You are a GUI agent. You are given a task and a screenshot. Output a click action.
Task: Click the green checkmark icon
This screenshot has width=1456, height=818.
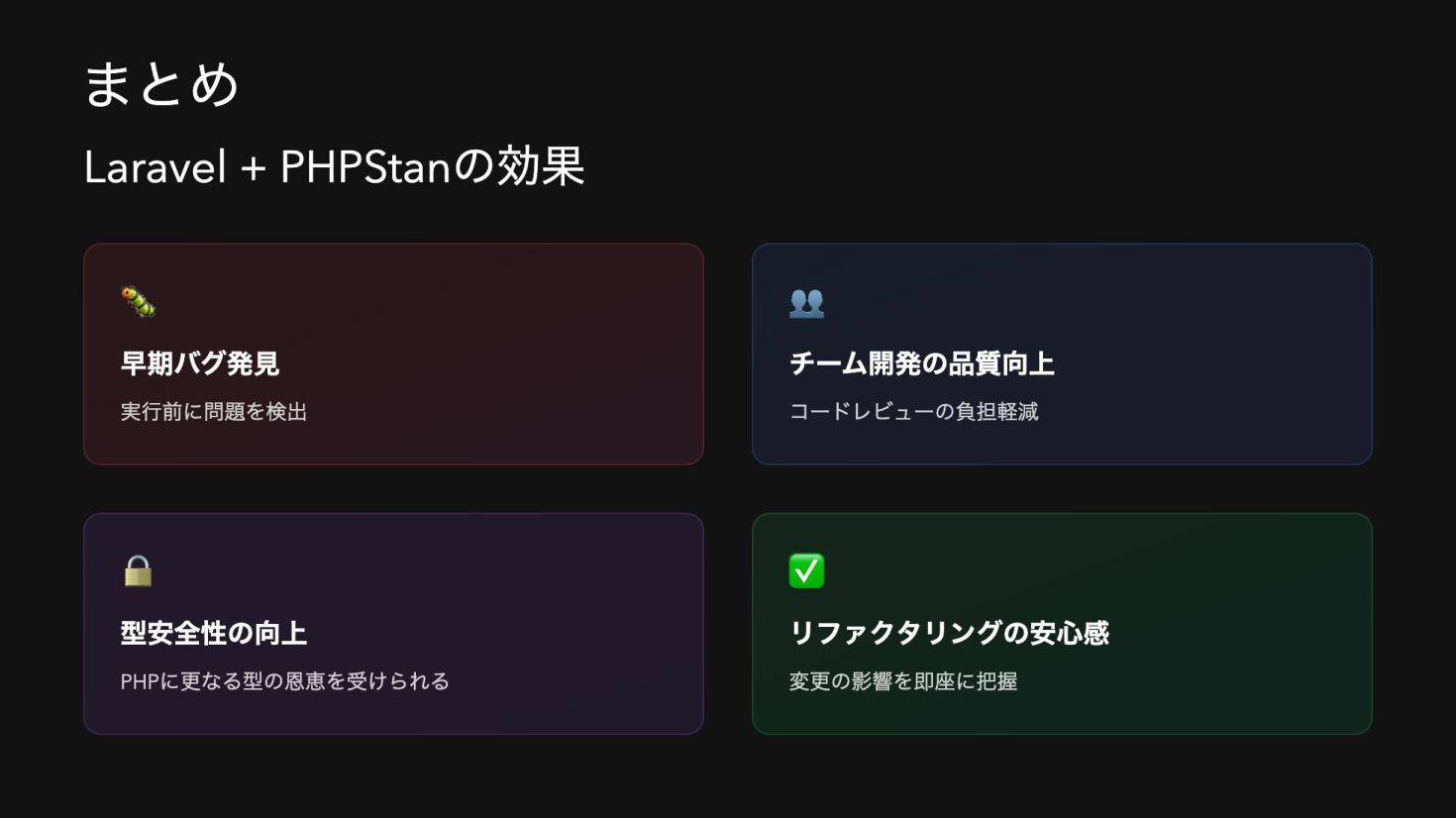[806, 571]
